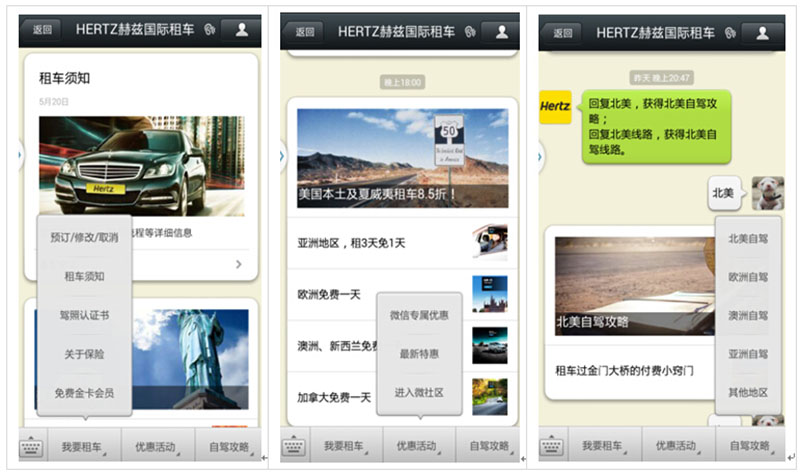Choose 最新特惠 menu entry
Viewport: 800px width, 474px height.
pos(419,354)
